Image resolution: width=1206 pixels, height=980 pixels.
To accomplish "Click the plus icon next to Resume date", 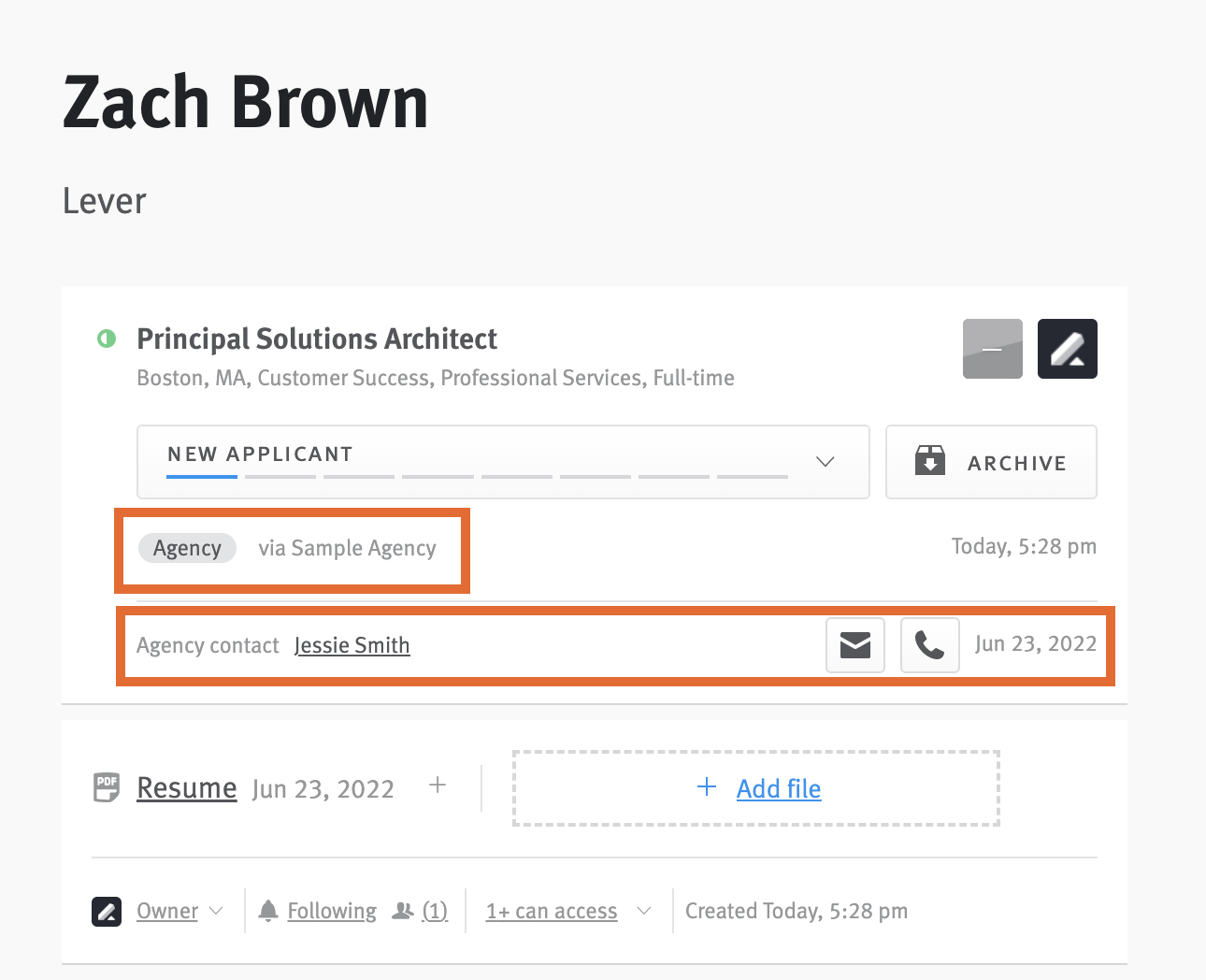I will 438,785.
